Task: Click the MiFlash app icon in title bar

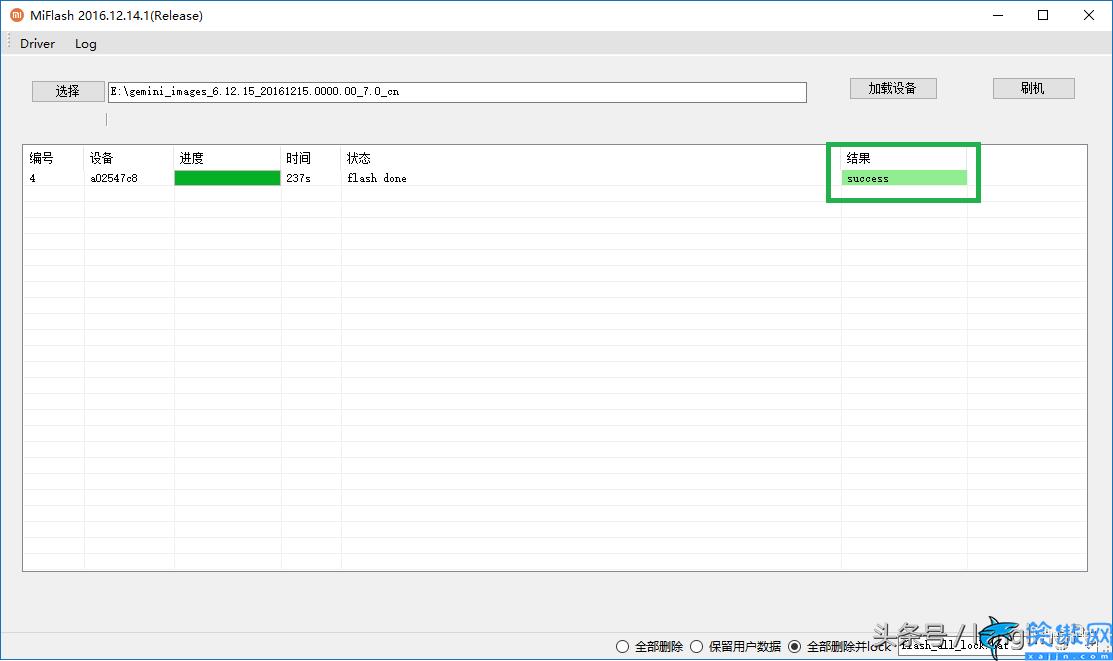Action: [16, 15]
